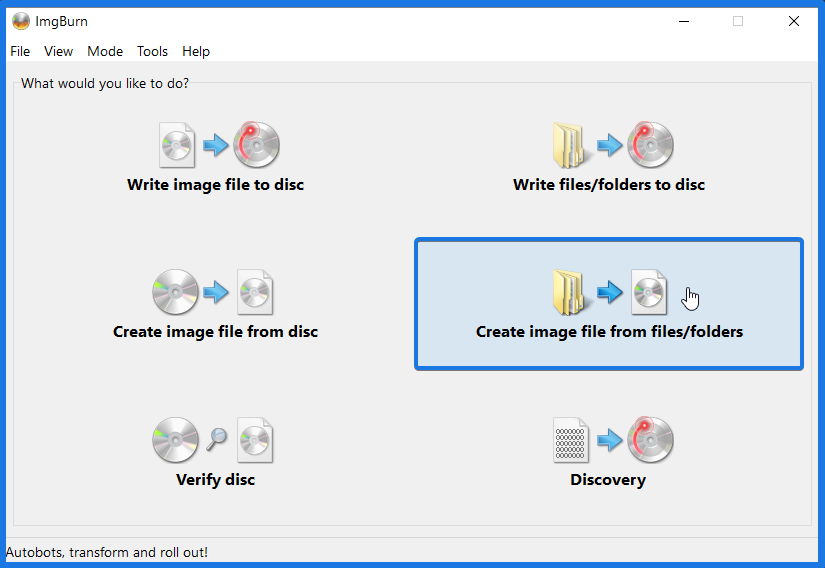Choose Write image file to disc mode
Image resolution: width=825 pixels, height=568 pixels.
click(216, 157)
